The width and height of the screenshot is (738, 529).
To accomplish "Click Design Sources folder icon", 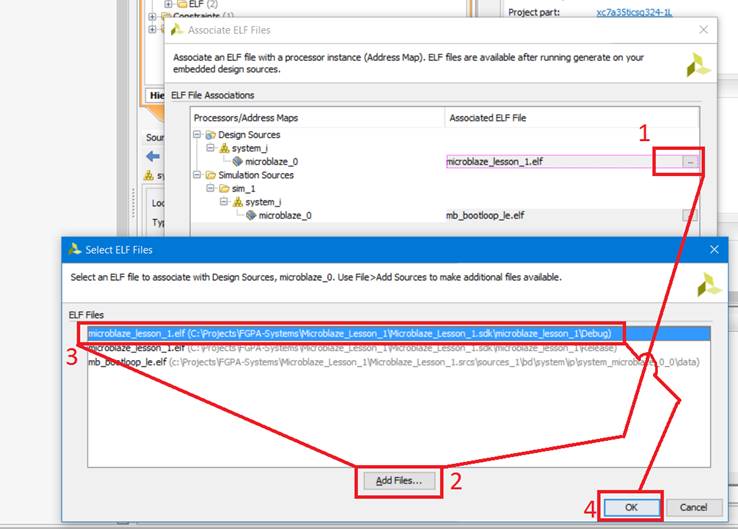I will pos(211,134).
